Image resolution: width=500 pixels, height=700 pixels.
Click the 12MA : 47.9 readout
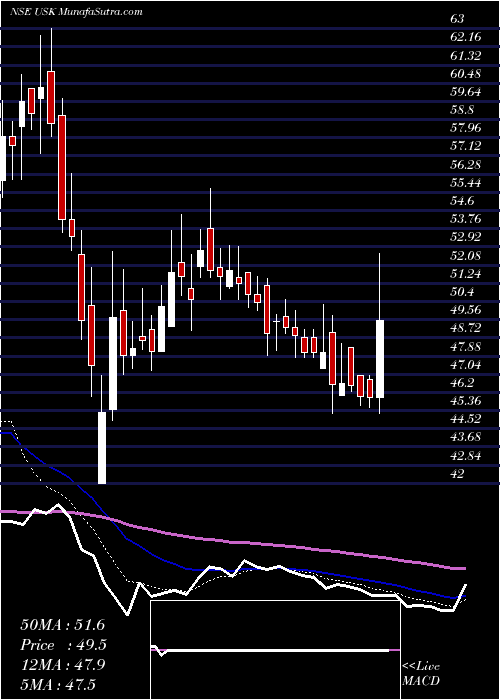(62, 665)
